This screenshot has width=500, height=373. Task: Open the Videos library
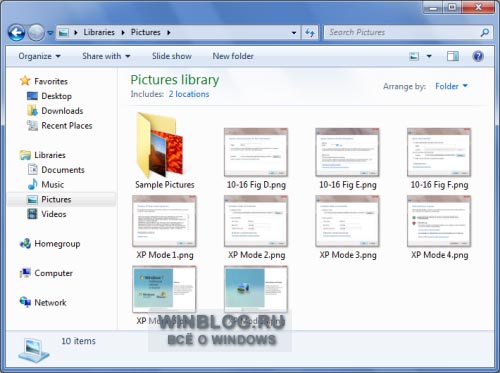point(54,214)
